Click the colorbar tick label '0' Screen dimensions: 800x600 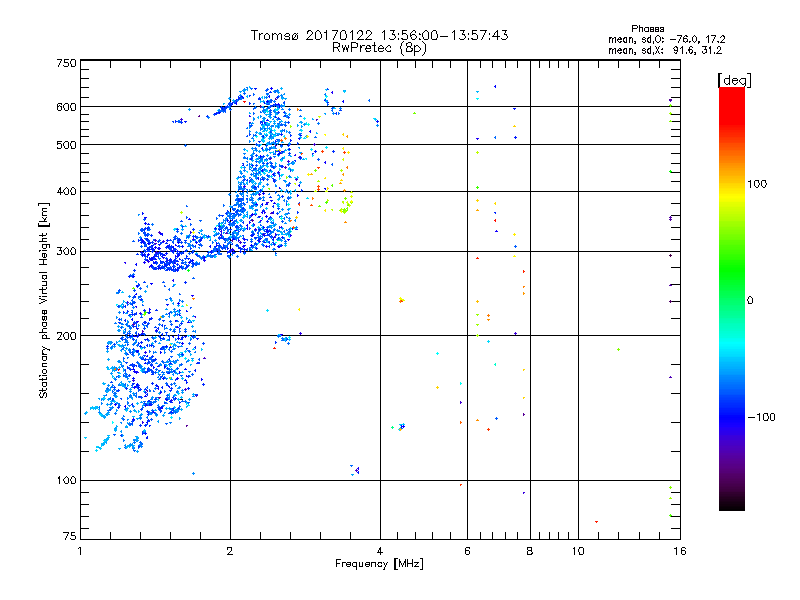pyautogui.click(x=750, y=301)
